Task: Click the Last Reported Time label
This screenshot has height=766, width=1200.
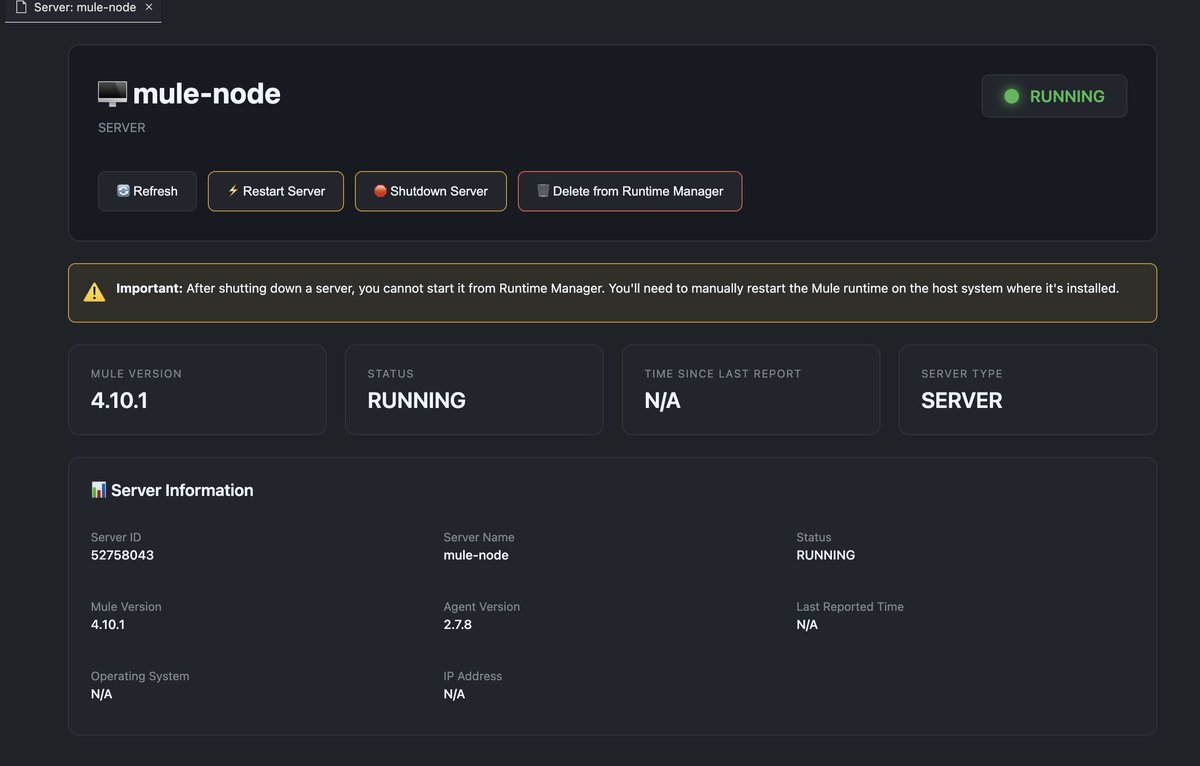Action: tap(850, 607)
